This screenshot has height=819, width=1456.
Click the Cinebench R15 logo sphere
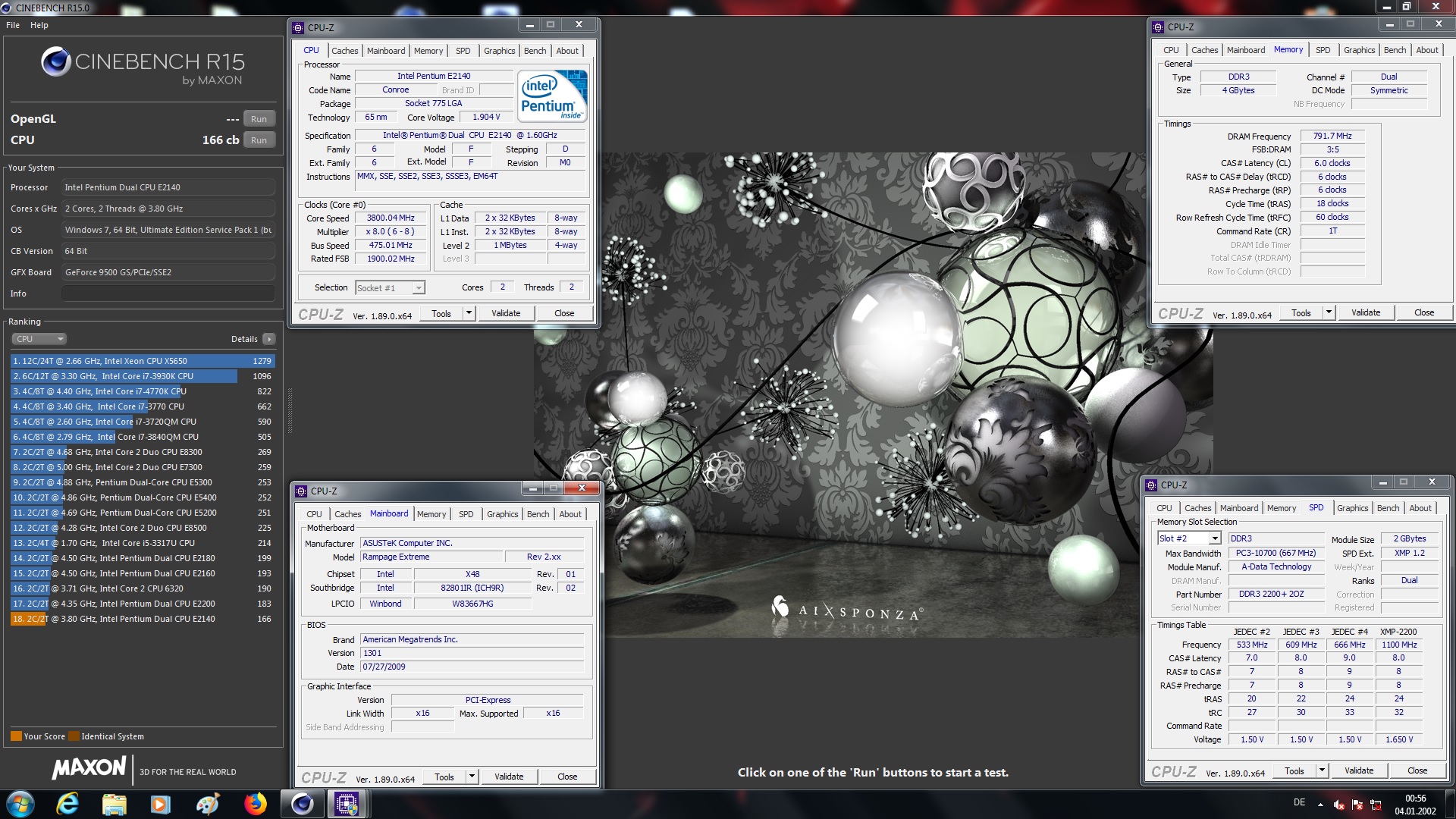[x=56, y=61]
